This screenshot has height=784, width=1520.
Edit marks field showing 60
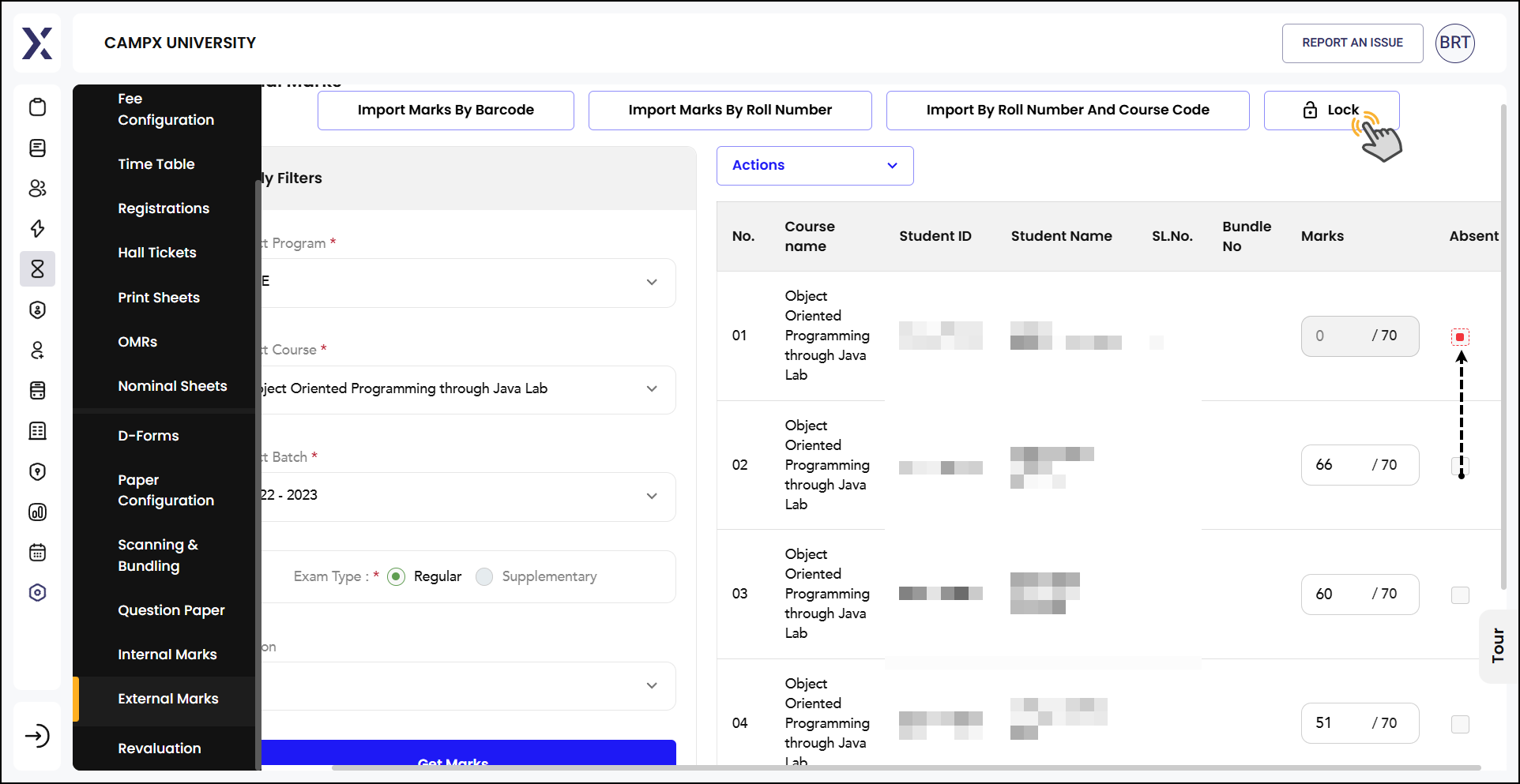click(1360, 595)
